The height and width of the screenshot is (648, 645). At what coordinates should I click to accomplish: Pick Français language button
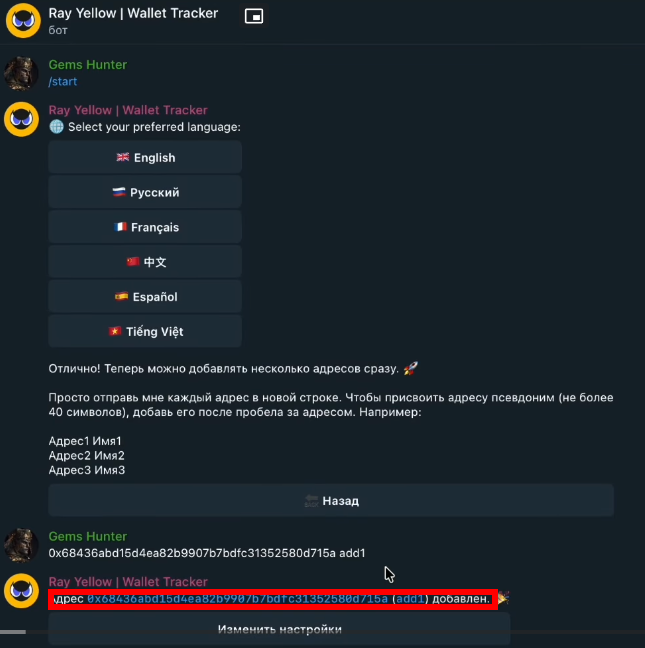tap(145, 227)
